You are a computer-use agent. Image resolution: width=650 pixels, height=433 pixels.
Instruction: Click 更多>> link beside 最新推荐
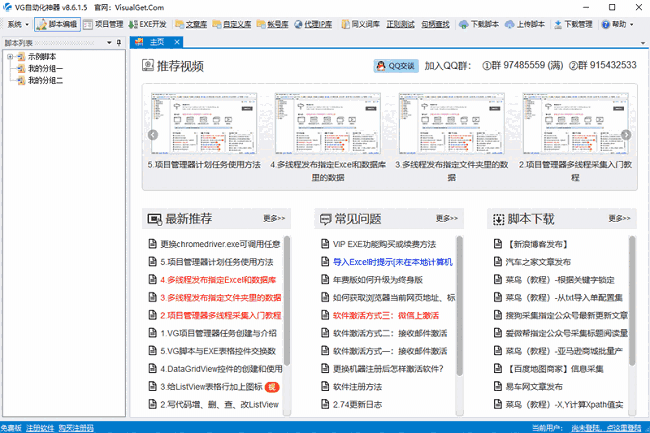[x=274, y=217]
